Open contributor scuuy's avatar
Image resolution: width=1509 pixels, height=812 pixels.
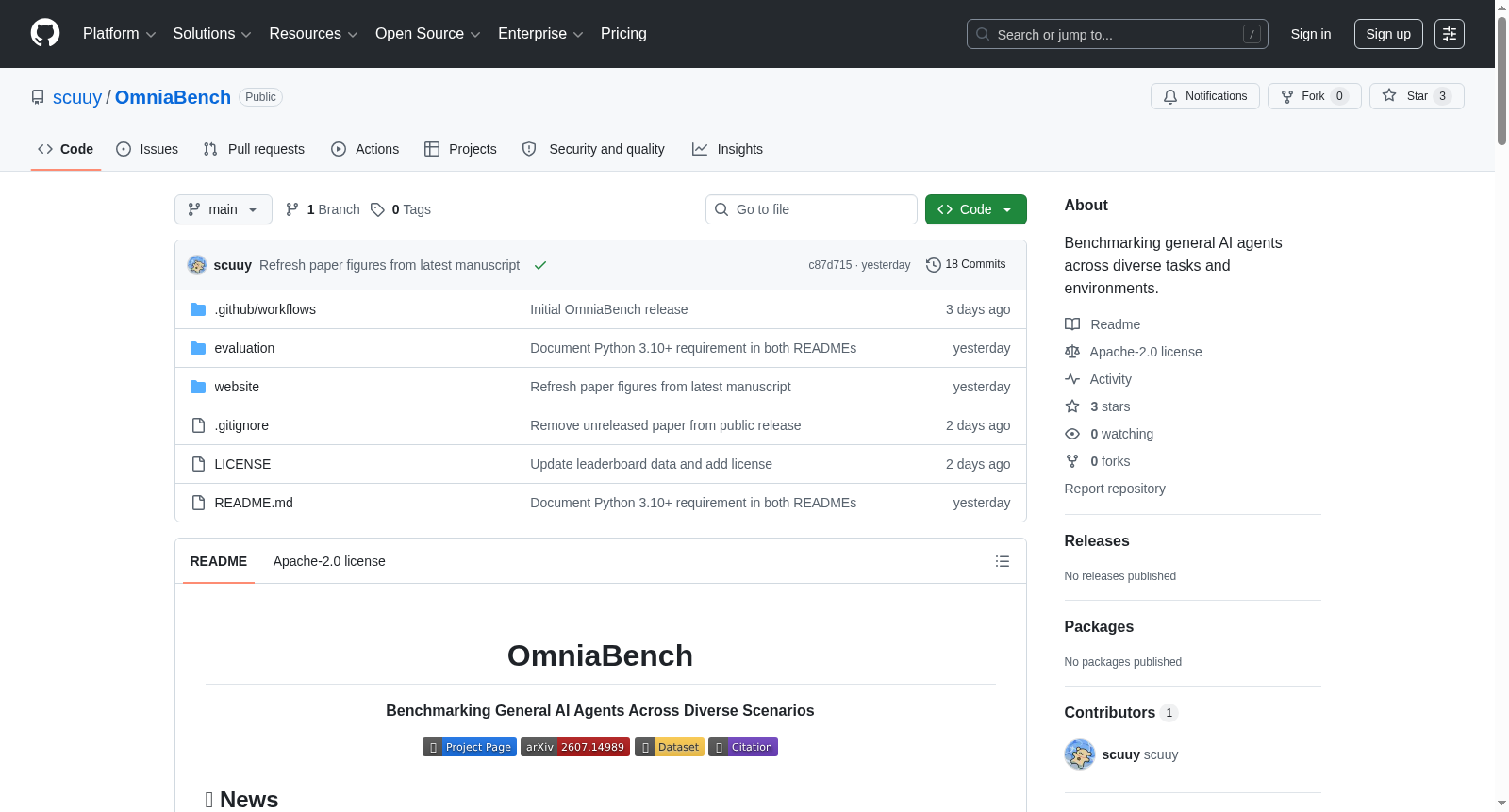tap(1080, 754)
